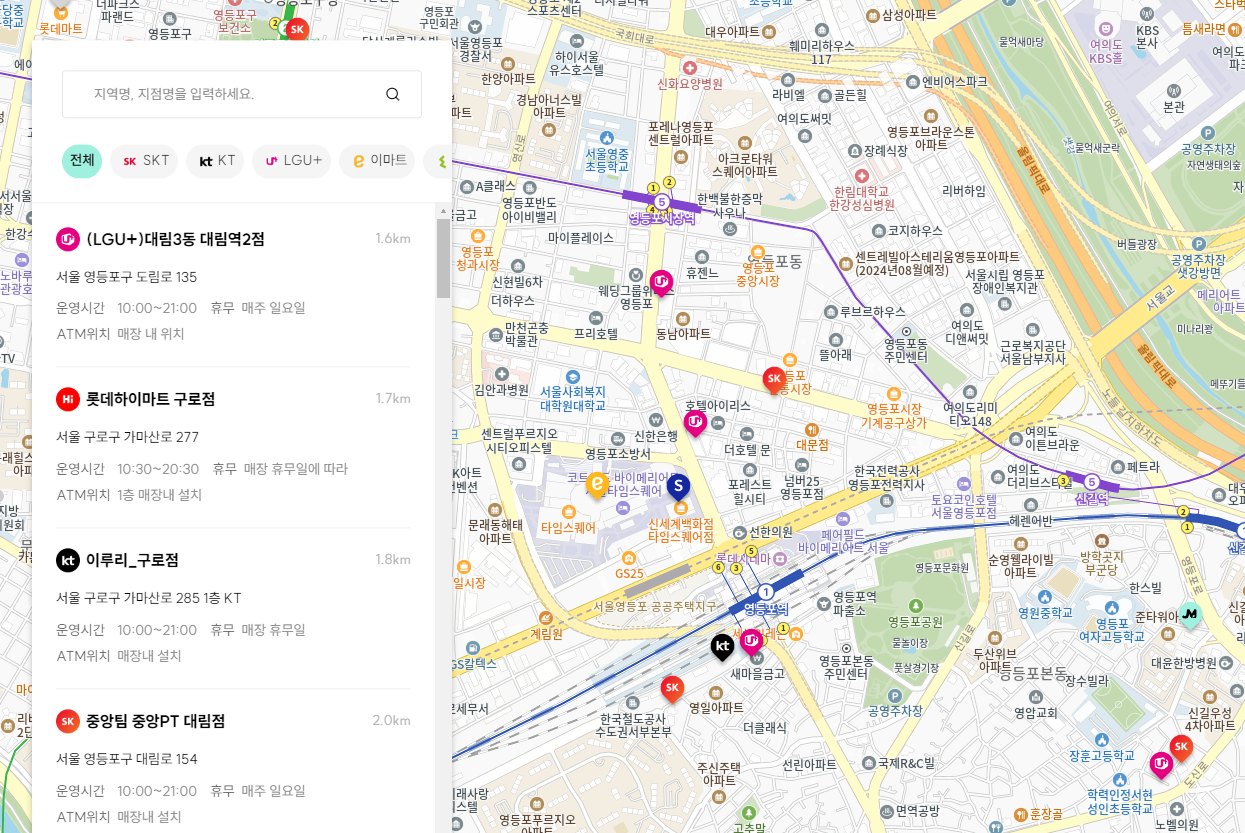Screen dimensions: 1245x833
Task: Click the GS25 label on map
Action: (x=630, y=574)
